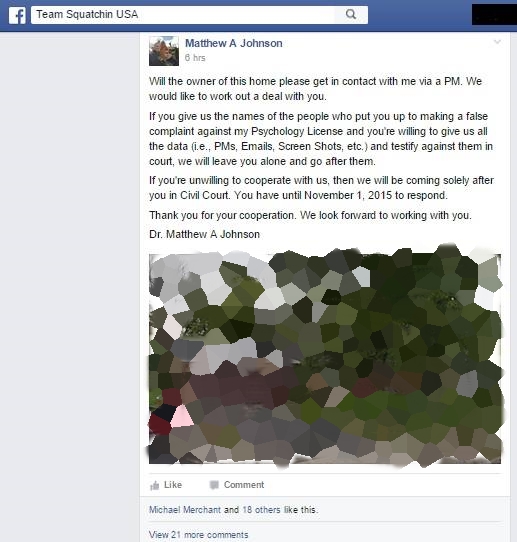Expand View 21 more comments

[198, 535]
